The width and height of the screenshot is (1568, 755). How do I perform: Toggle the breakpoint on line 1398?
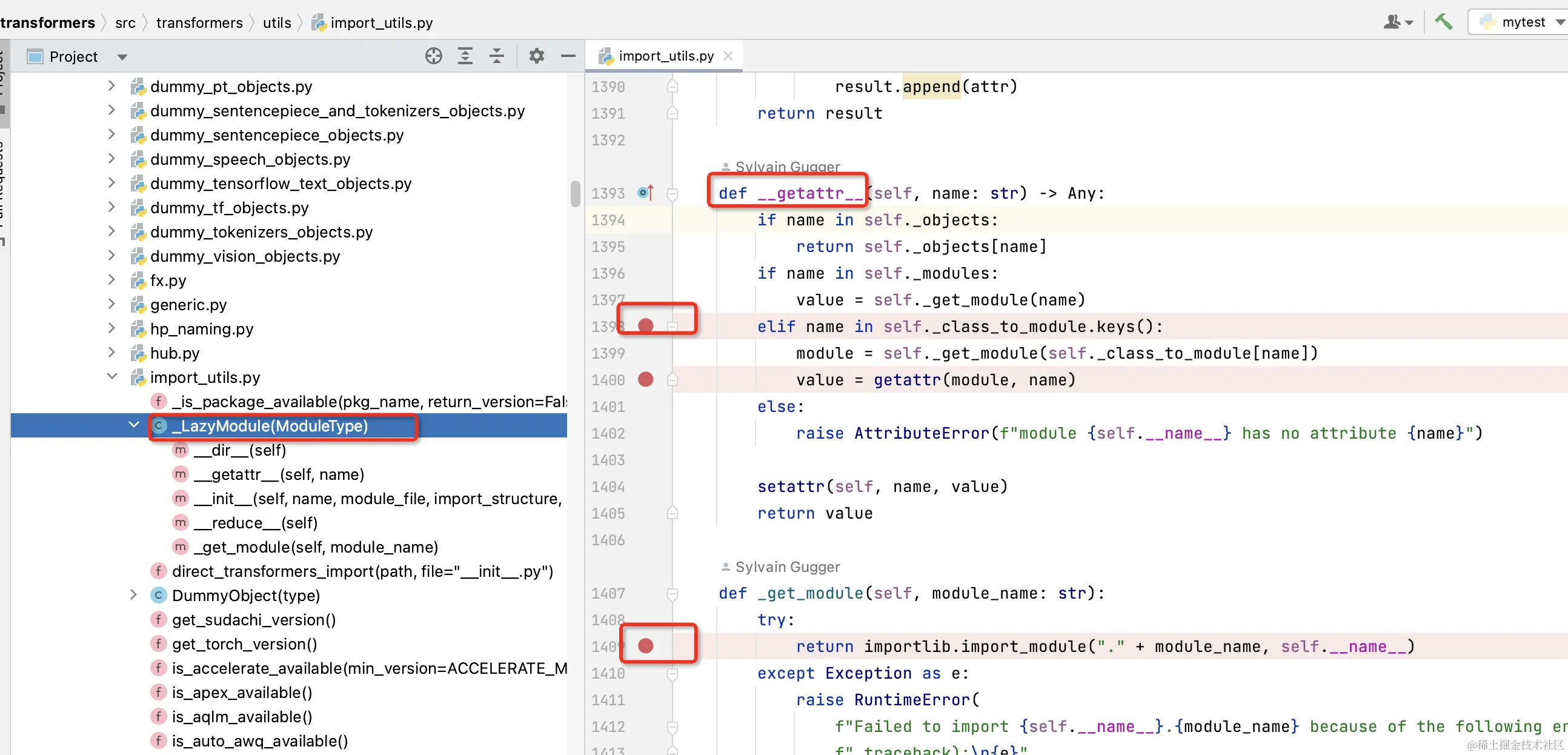[645, 326]
